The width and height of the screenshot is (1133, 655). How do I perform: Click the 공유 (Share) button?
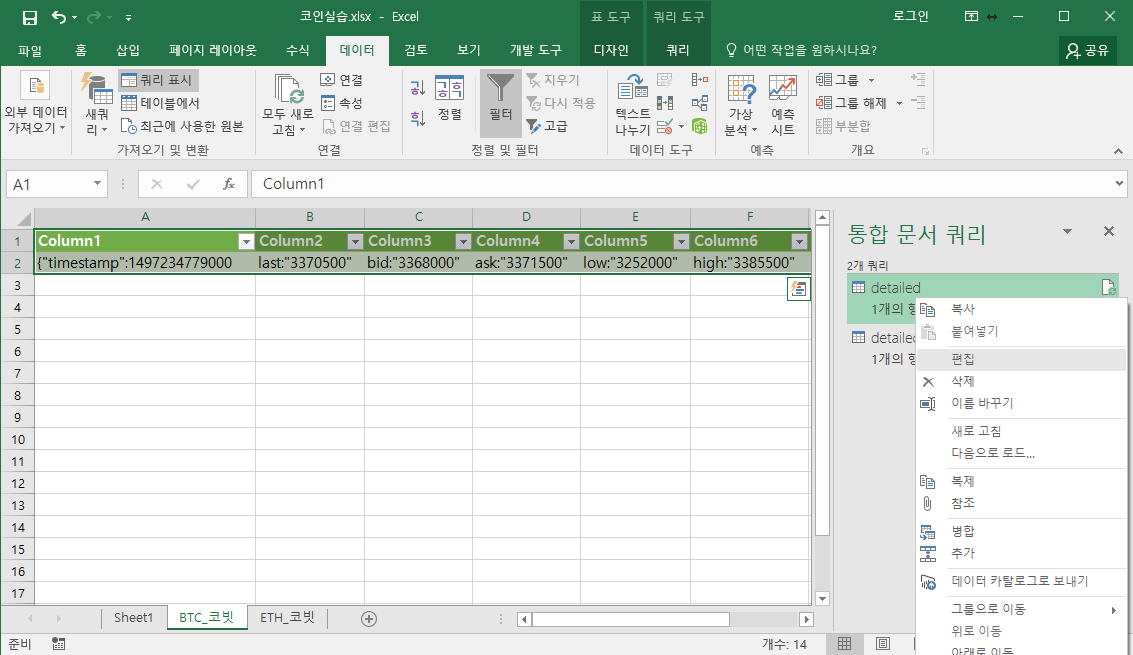tap(1087, 50)
